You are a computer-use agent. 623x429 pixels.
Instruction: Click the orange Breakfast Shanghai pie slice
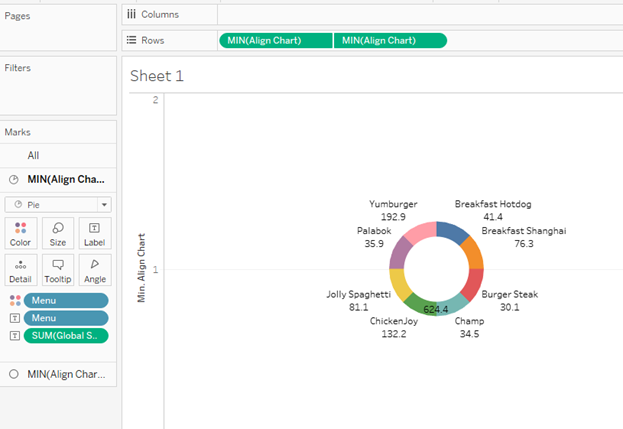472,253
